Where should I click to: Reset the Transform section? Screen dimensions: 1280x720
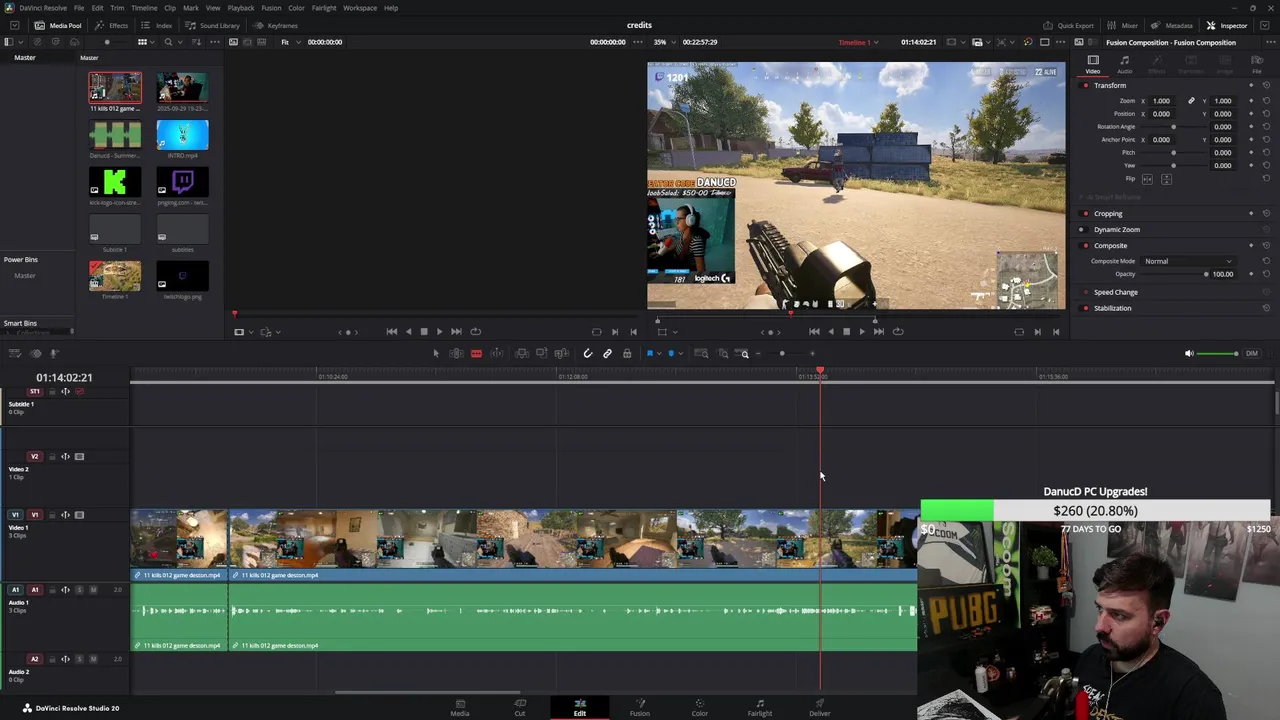(x=1266, y=85)
